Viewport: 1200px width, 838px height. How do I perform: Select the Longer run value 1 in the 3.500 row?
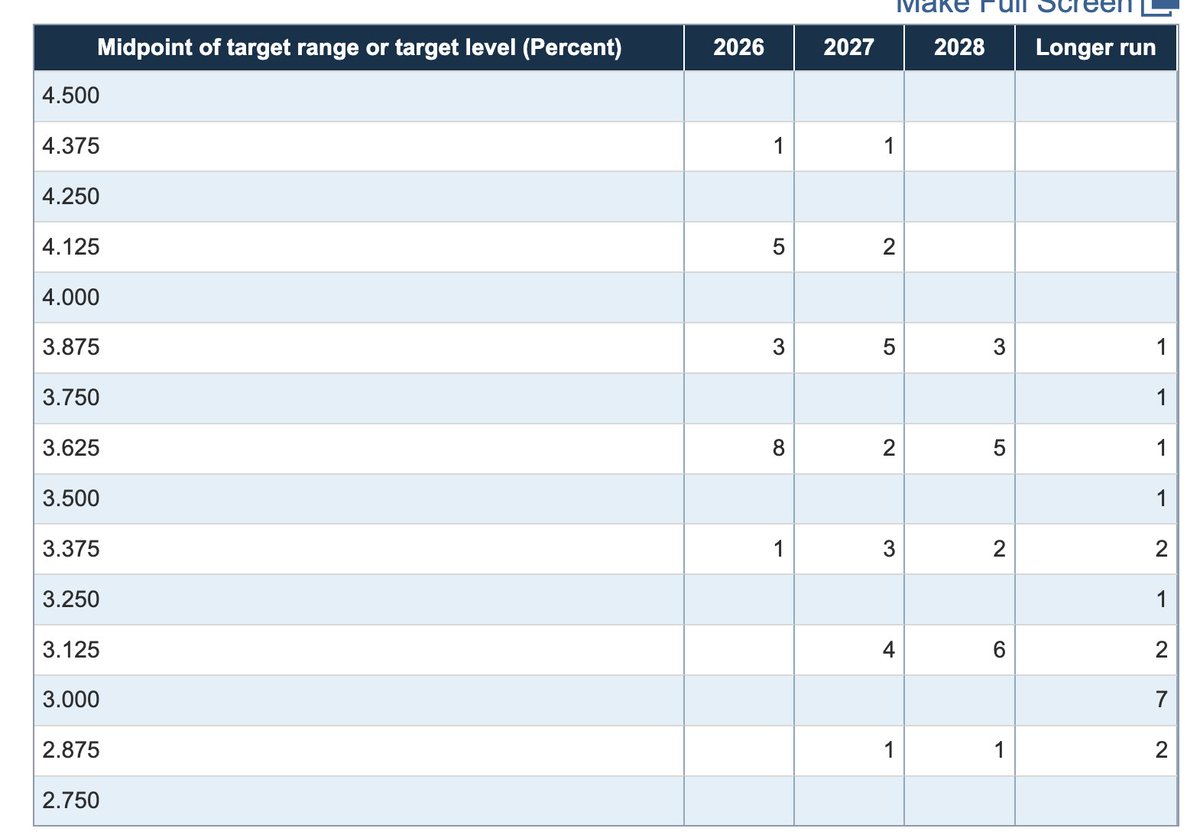(1161, 499)
